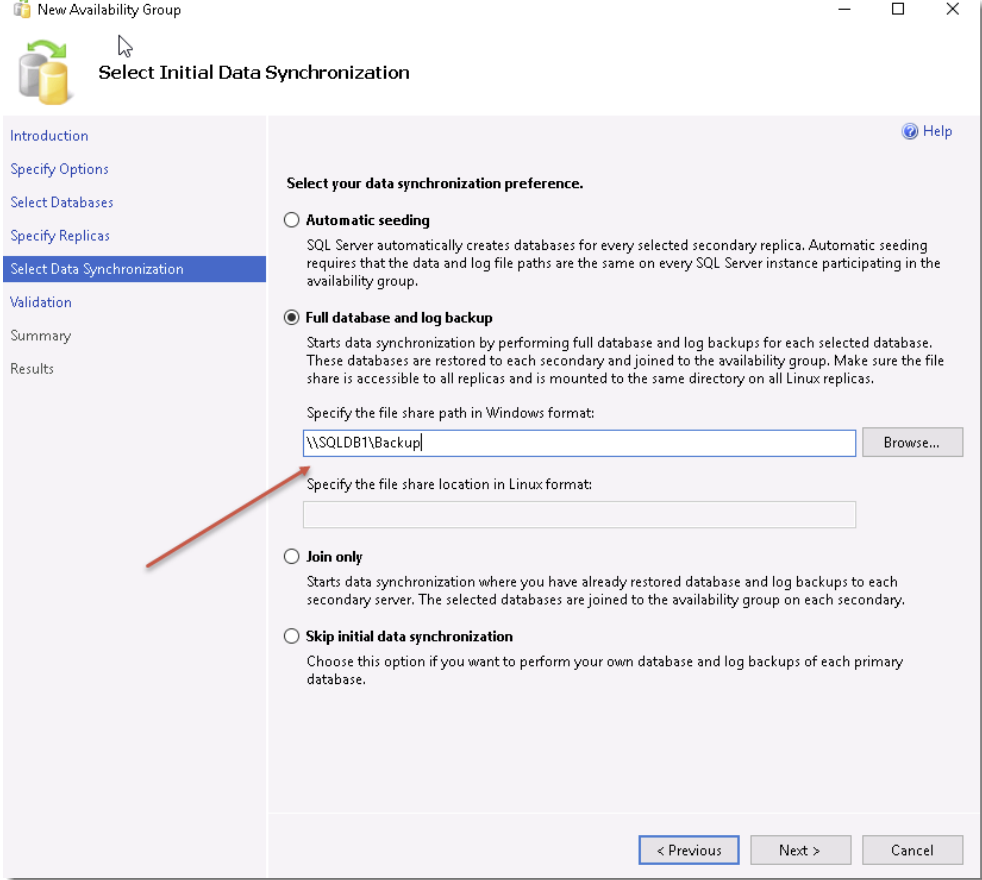This screenshot has height=880, width=982.
Task: Click the Previous button
Action: 689,850
